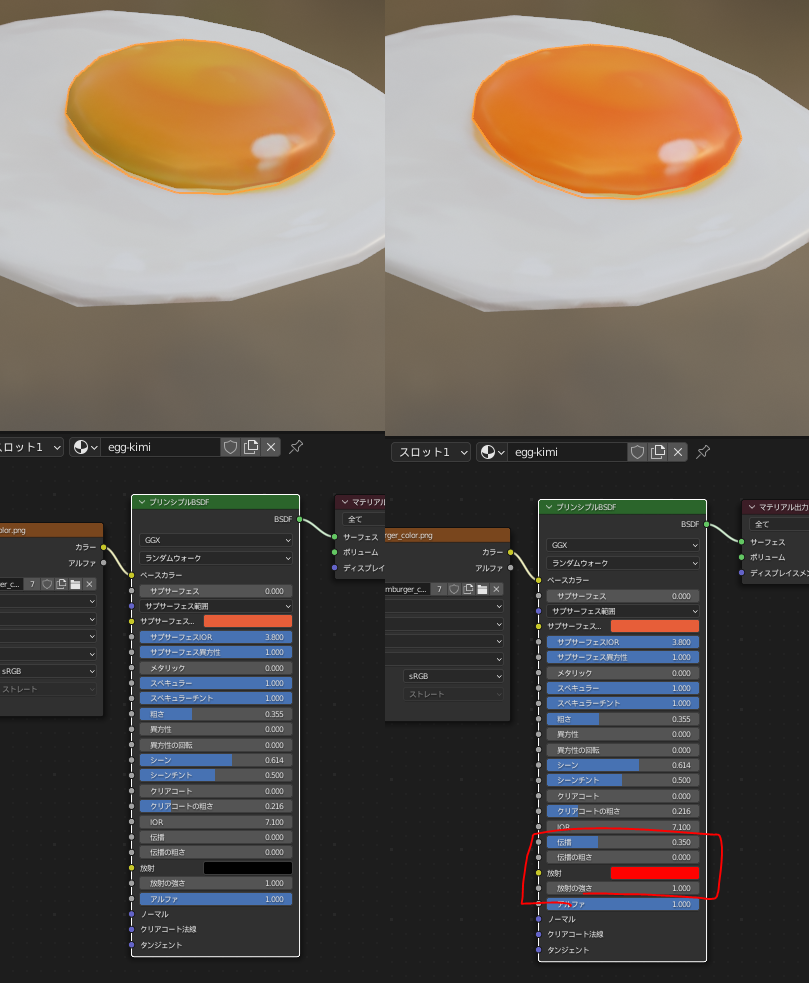This screenshot has height=983, width=809.
Task: Toggle fake user shield in right texture node
Action: tap(454, 589)
